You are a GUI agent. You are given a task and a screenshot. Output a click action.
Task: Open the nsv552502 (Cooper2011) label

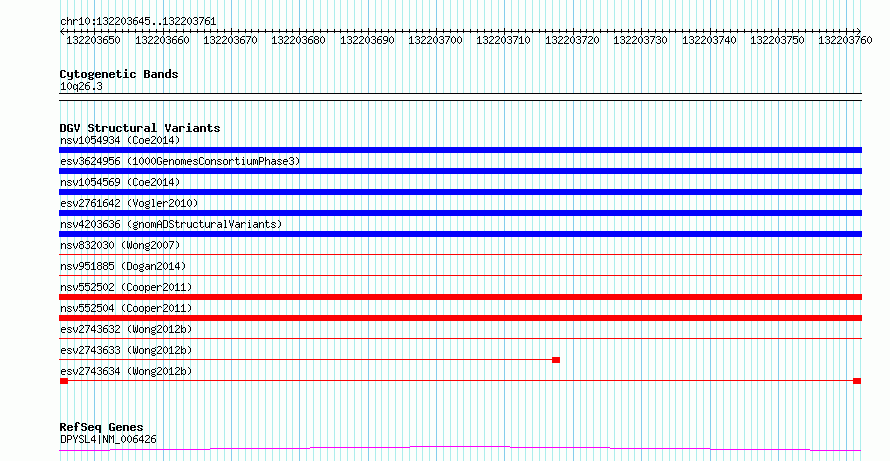(x=126, y=287)
